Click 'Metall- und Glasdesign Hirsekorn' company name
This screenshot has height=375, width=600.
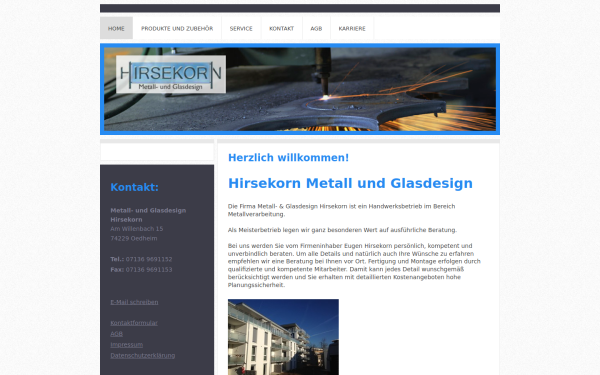coord(148,215)
